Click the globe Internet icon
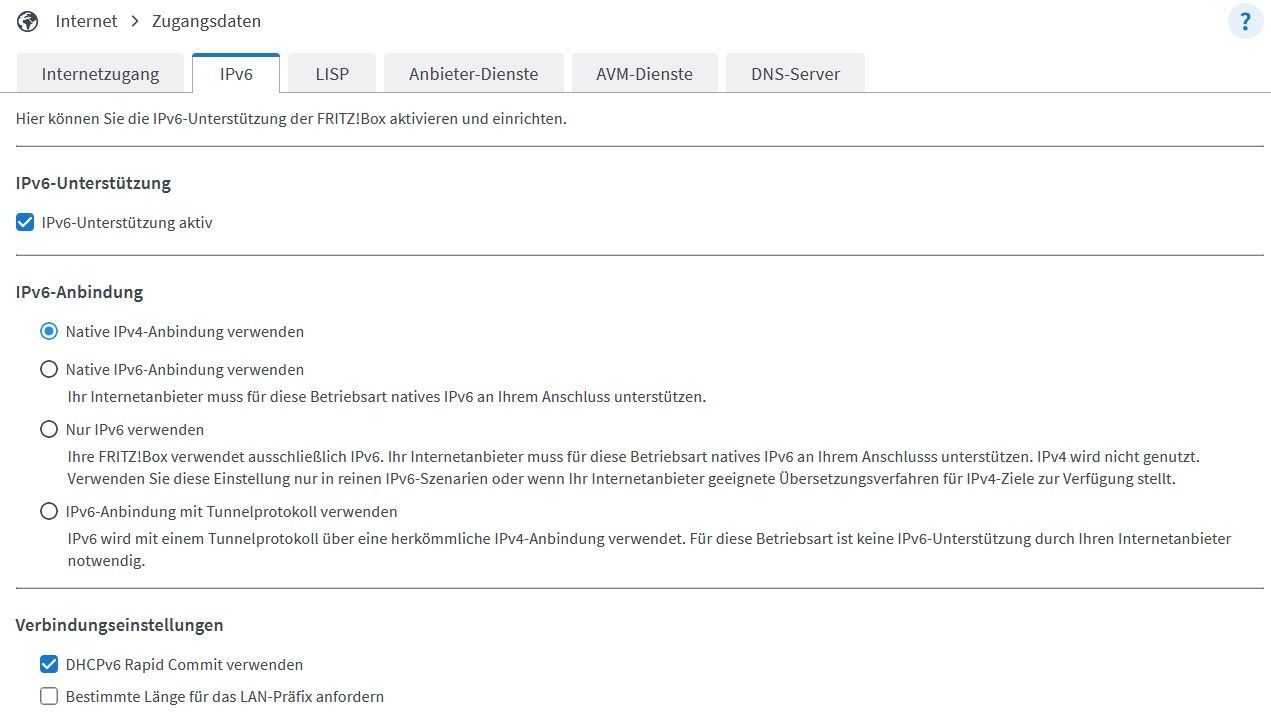1271x723 pixels. [x=28, y=21]
